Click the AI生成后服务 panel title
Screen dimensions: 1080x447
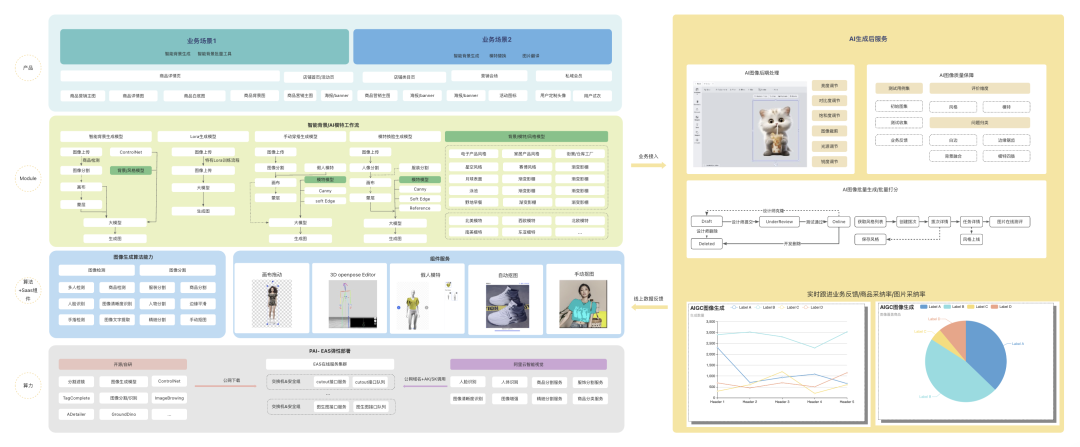867,39
